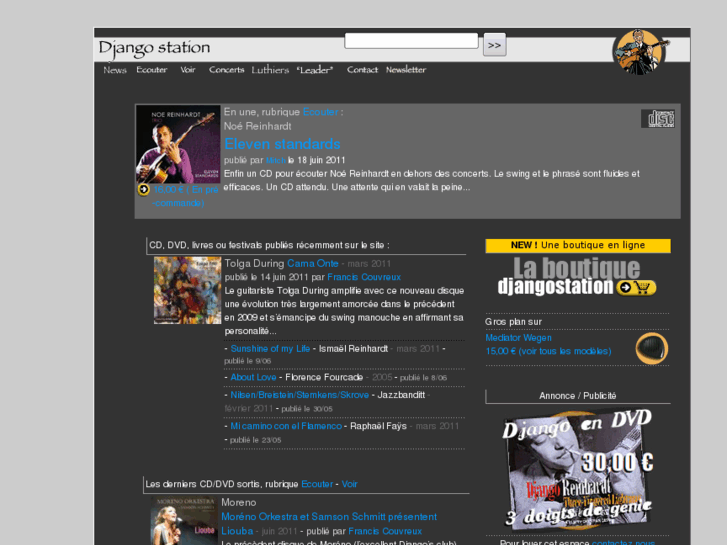
Task: Click the Django guitarist logo
Action: click(640, 52)
